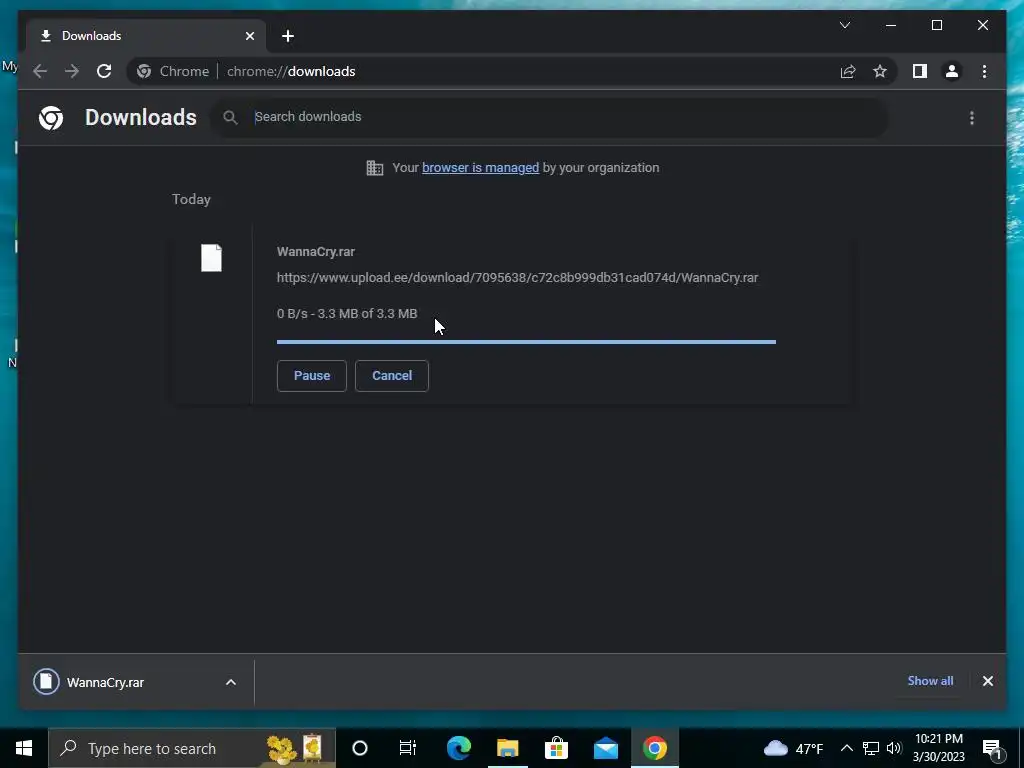Click WannaCry.rar item in download shelf
The width and height of the screenshot is (1024, 768).
[x=105, y=682]
